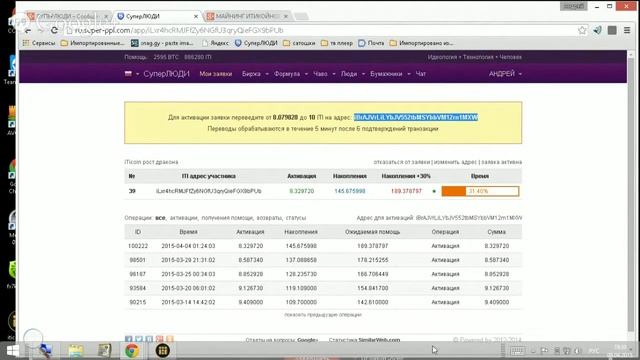Filter operations by активации
Viewport: 640px width, 360px height.
click(184, 218)
